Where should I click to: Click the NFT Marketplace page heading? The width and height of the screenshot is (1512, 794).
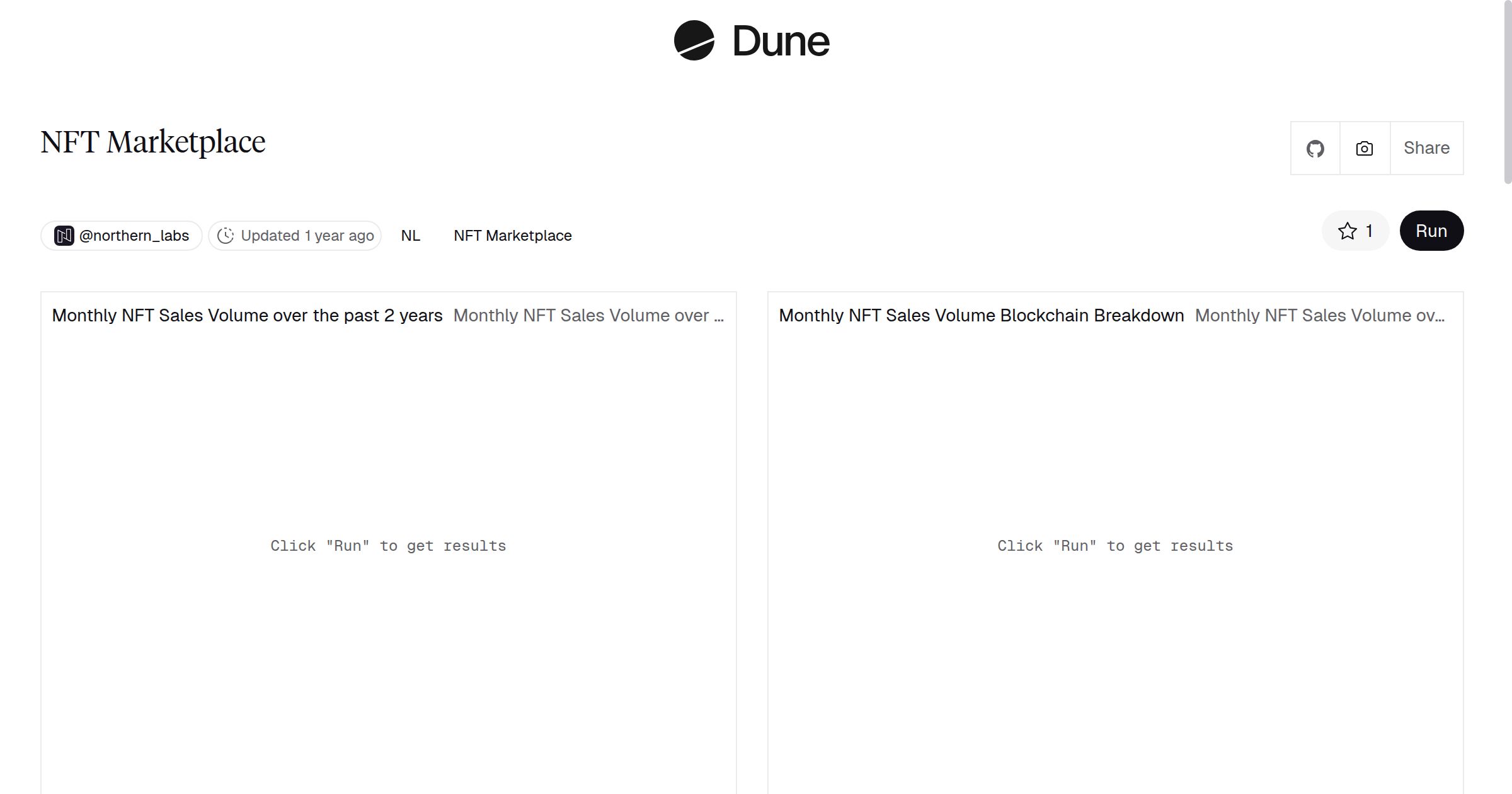[x=152, y=141]
